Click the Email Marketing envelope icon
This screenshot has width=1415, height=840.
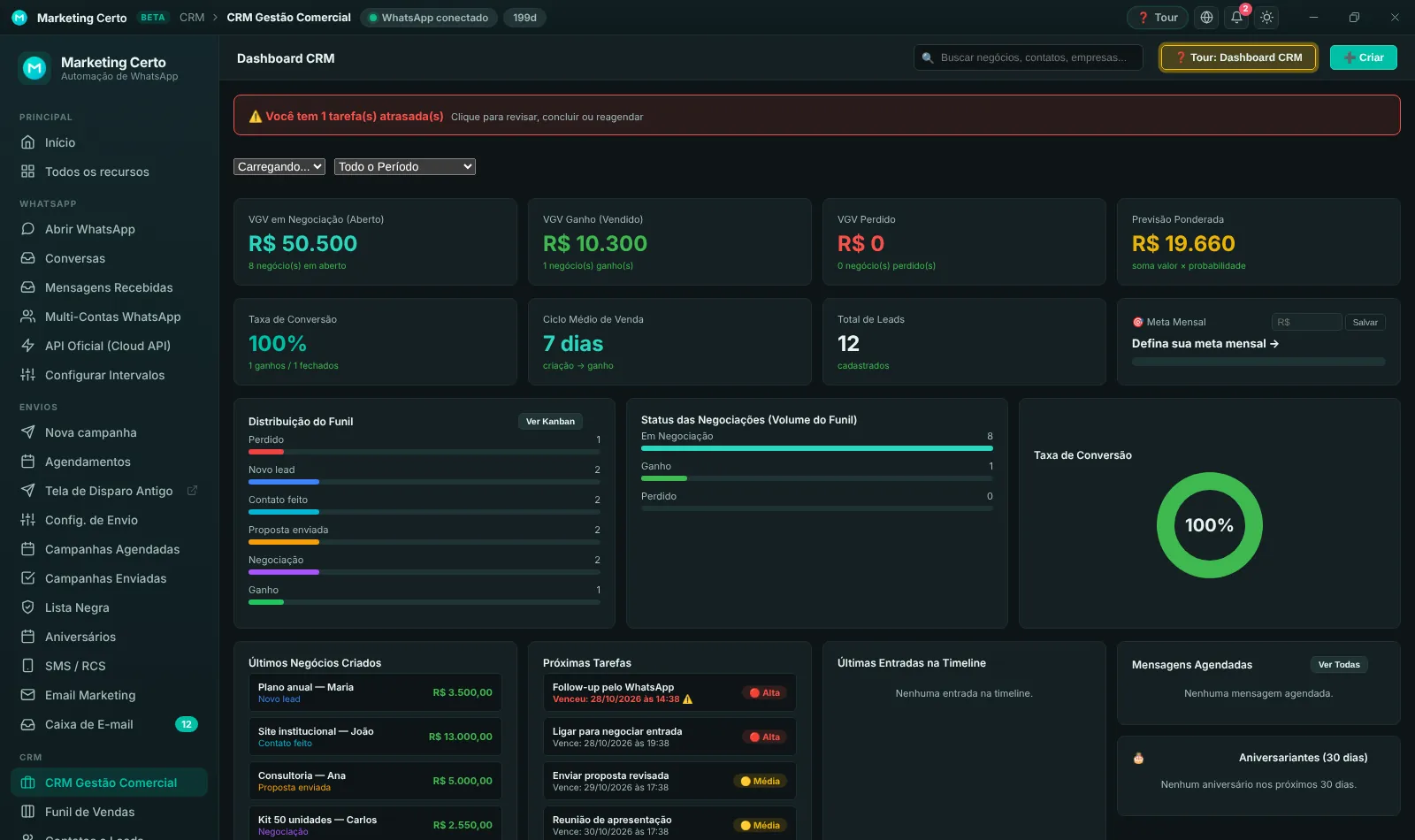tap(27, 695)
